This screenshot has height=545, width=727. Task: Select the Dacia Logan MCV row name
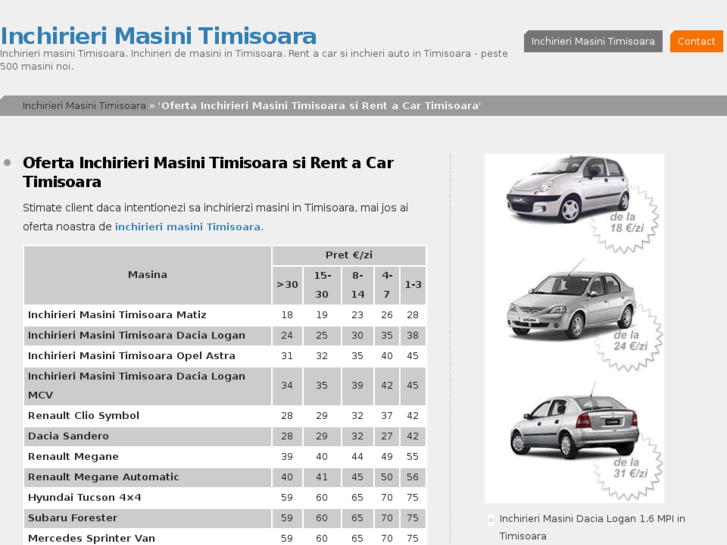click(136, 385)
